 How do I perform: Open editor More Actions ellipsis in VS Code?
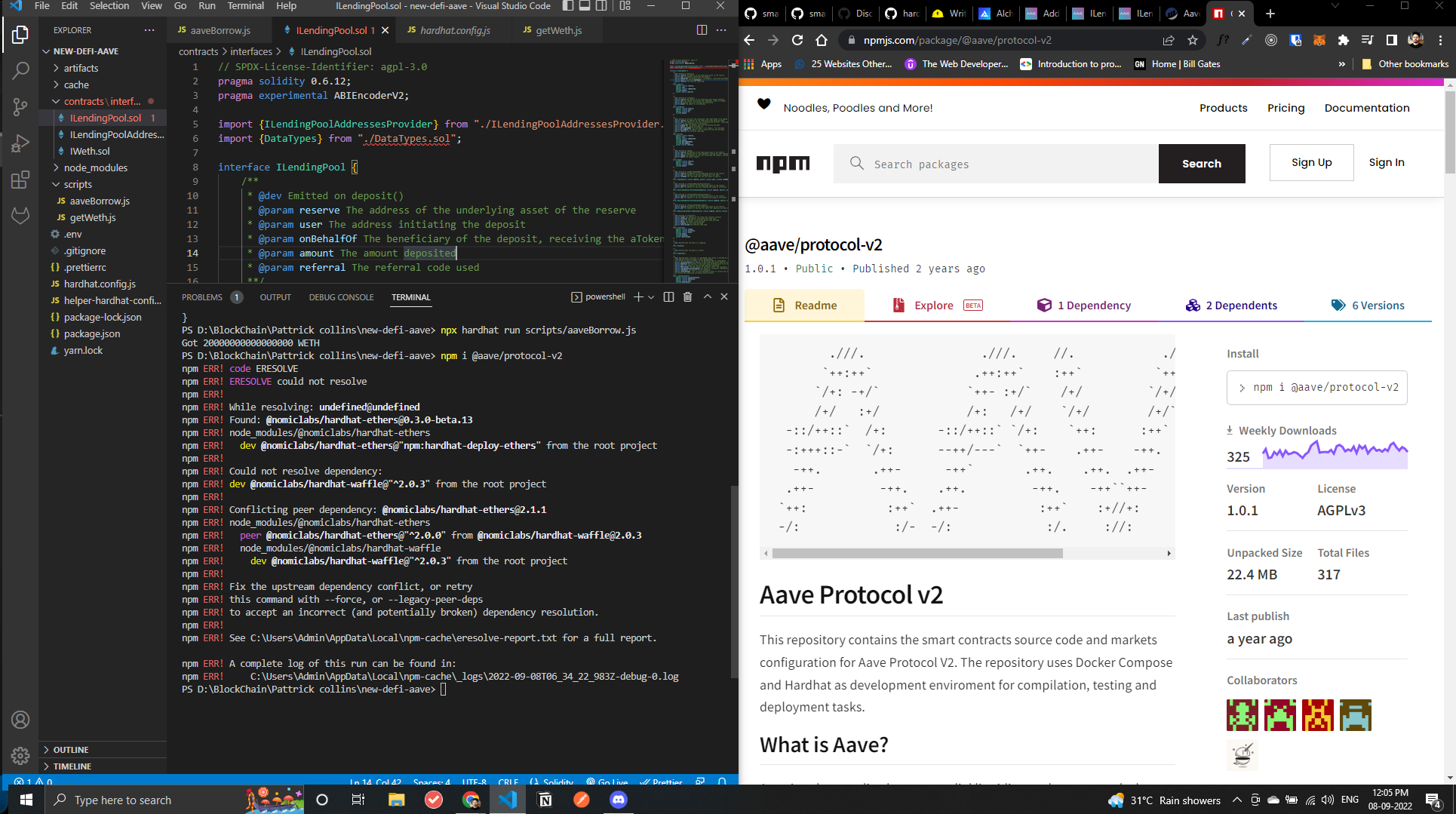pos(722,30)
